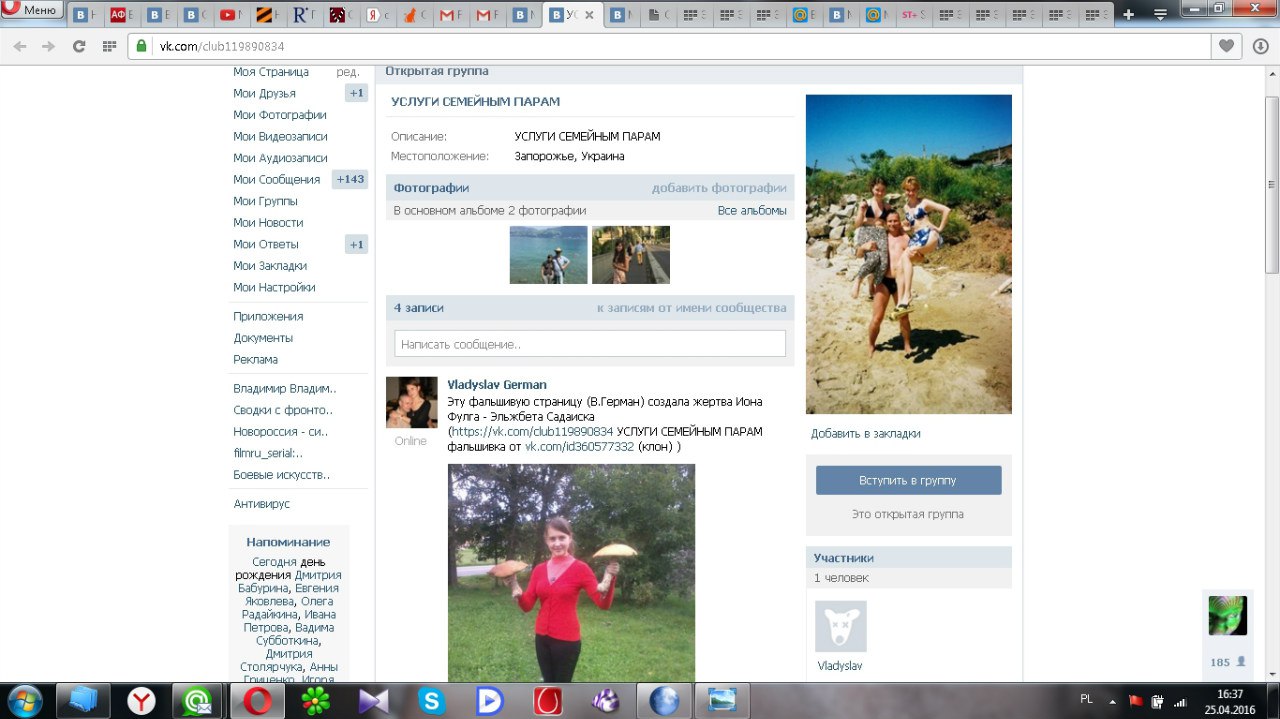Open the downloads arrow icon
1280x719 pixels.
[1258, 46]
